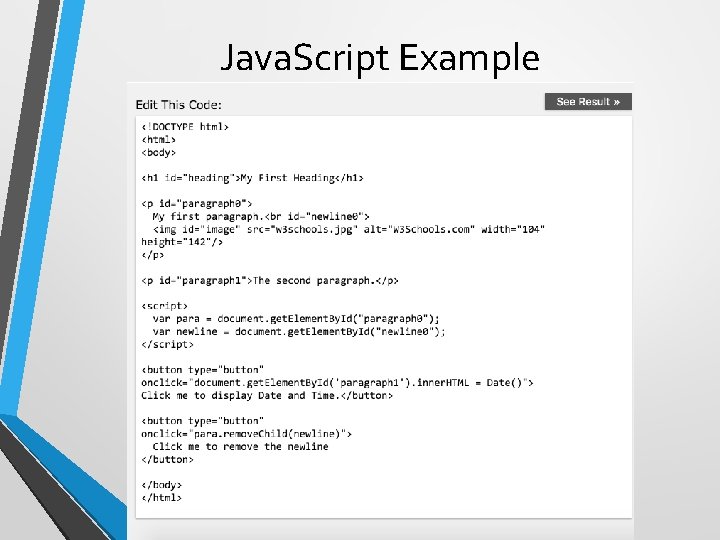The height and width of the screenshot is (540, 720).
Task: Click the '<p id="paragraph0">' line
Action: [x=197, y=203]
